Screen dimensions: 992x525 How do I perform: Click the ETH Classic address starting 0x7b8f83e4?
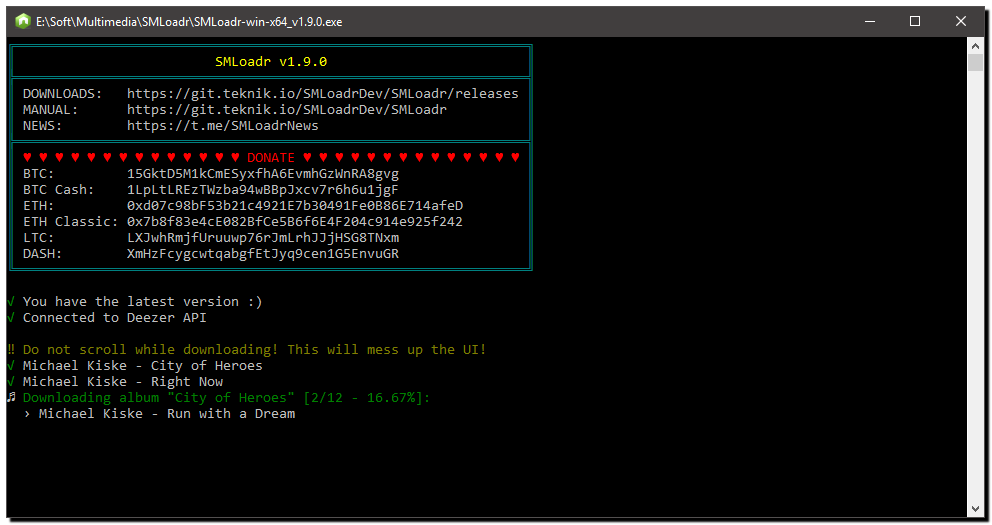[x=295, y=221]
